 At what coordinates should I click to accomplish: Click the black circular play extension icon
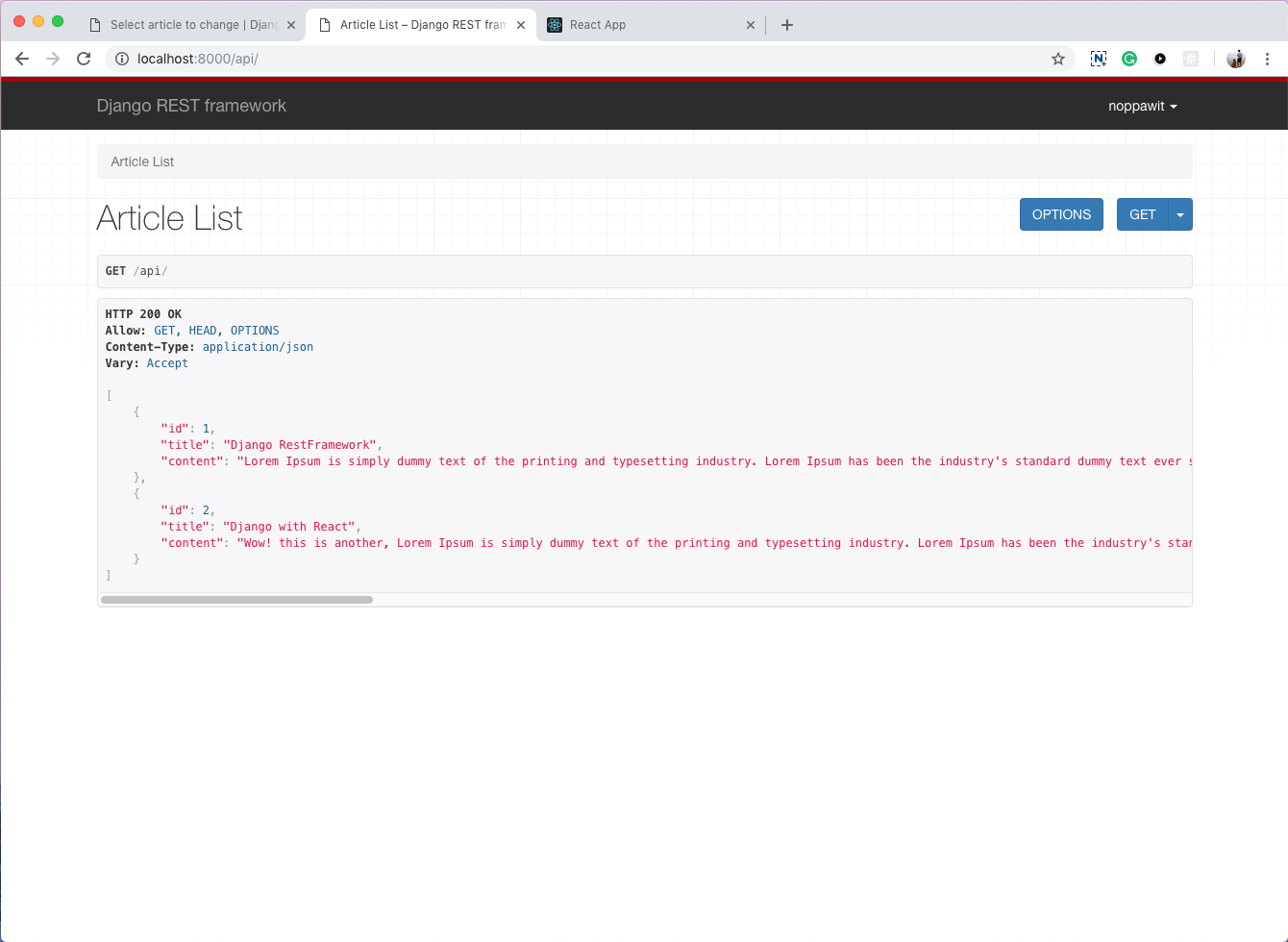[1160, 59]
